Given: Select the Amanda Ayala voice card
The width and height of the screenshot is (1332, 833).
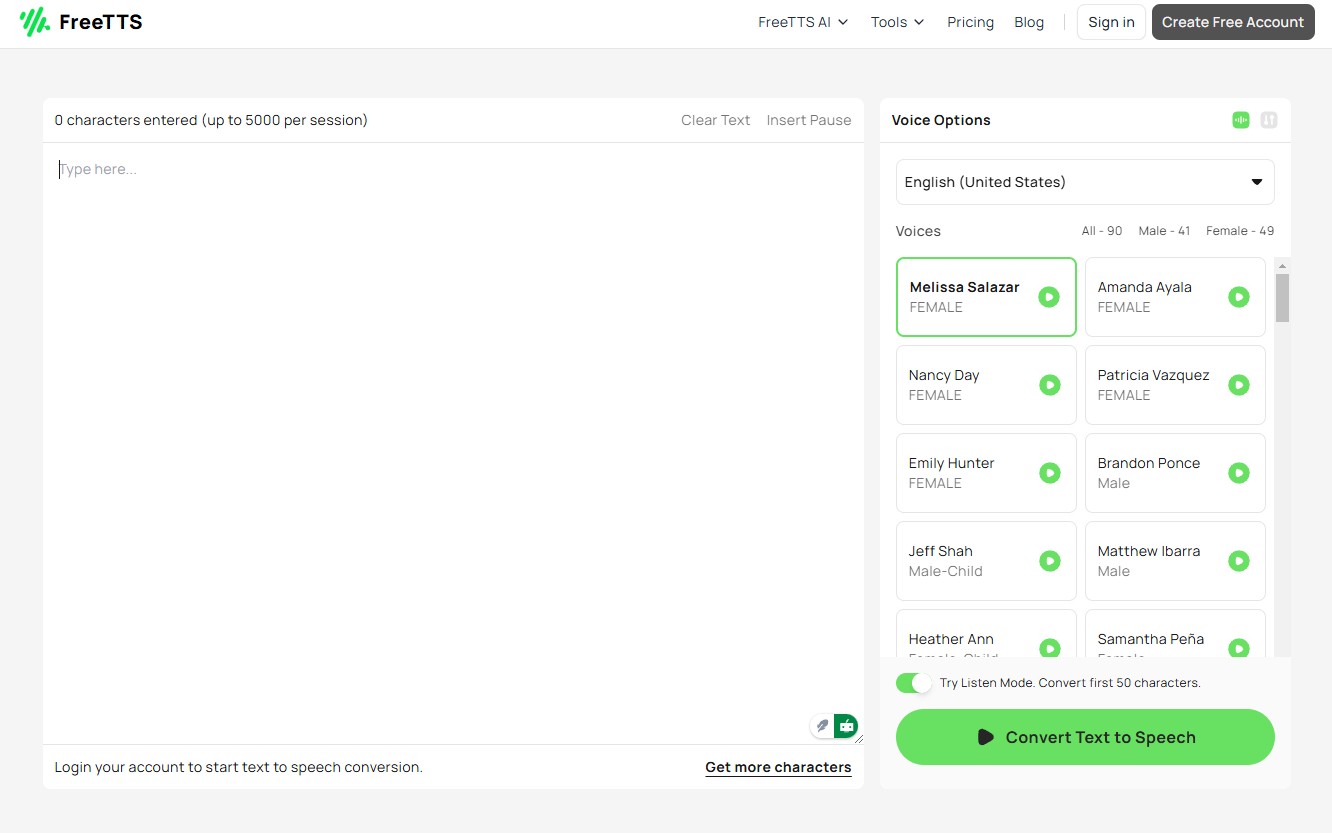Looking at the screenshot, I should 1175,297.
